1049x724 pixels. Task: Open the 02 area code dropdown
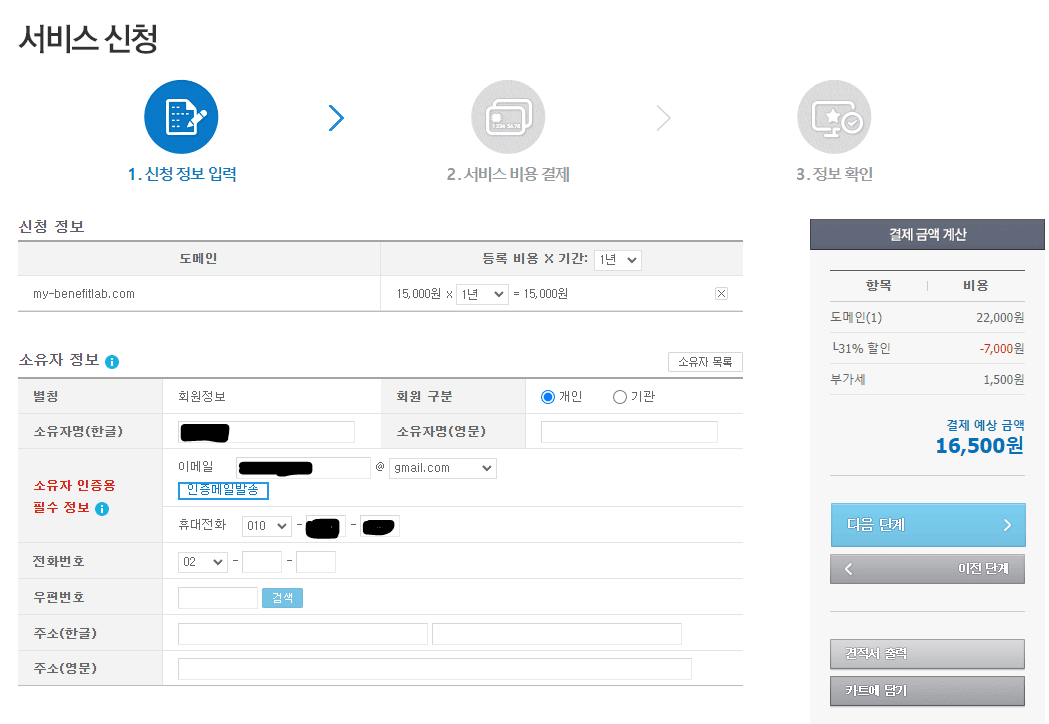(x=204, y=561)
